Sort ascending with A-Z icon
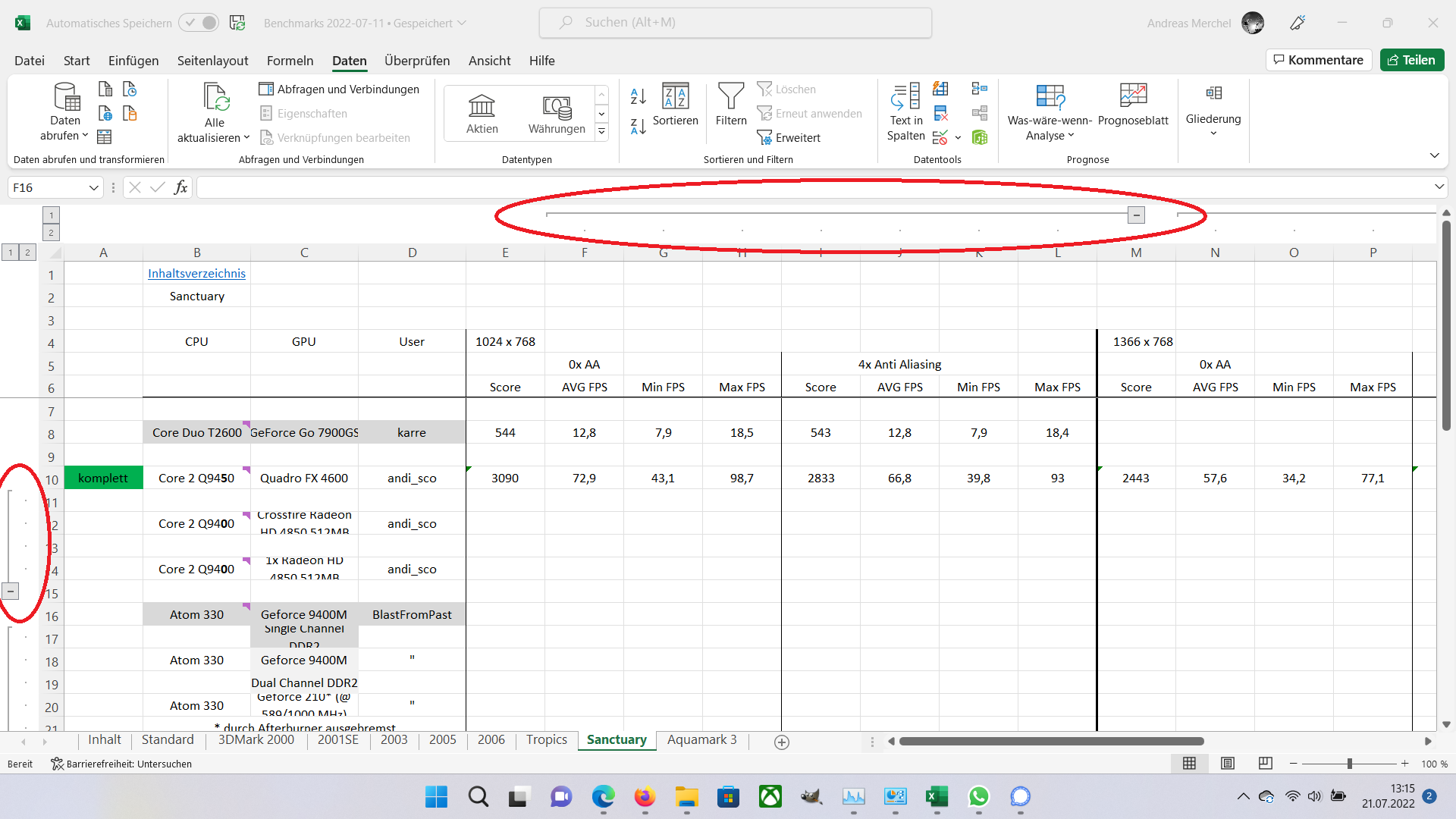Viewport: 1456px width, 819px height. pos(638,96)
